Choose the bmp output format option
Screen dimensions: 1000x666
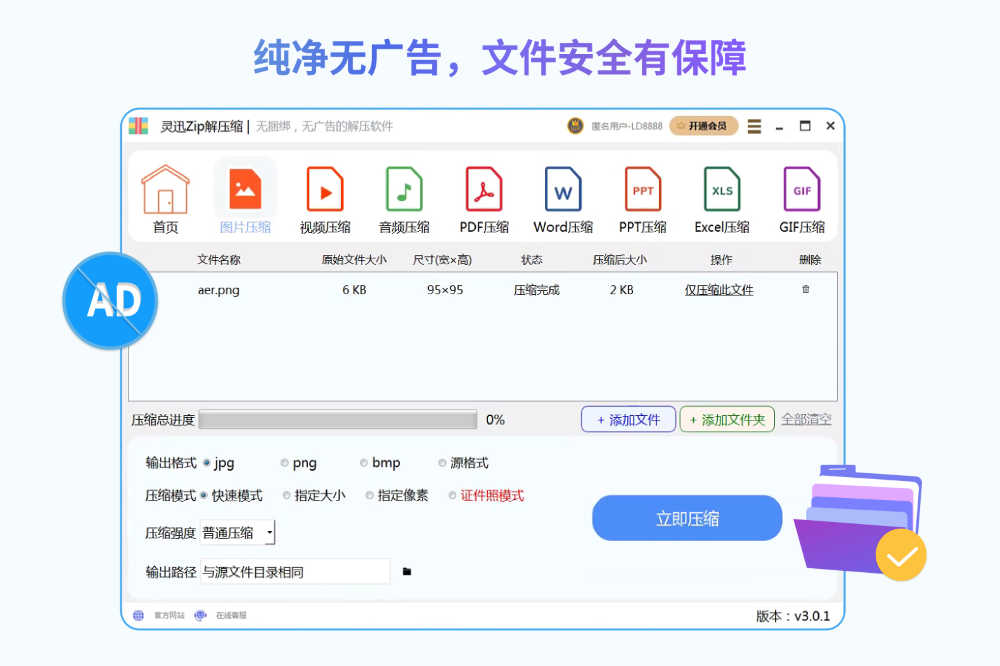pos(365,463)
